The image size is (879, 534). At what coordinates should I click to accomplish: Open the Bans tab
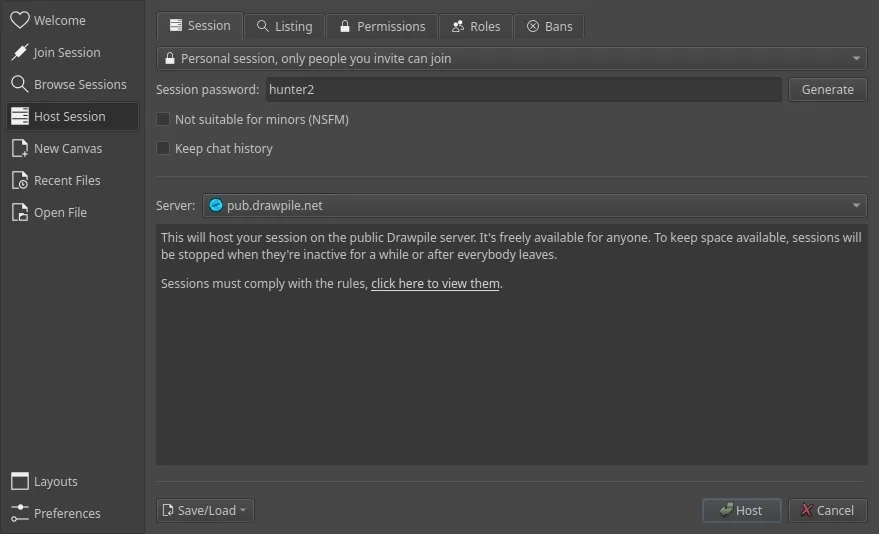549,26
